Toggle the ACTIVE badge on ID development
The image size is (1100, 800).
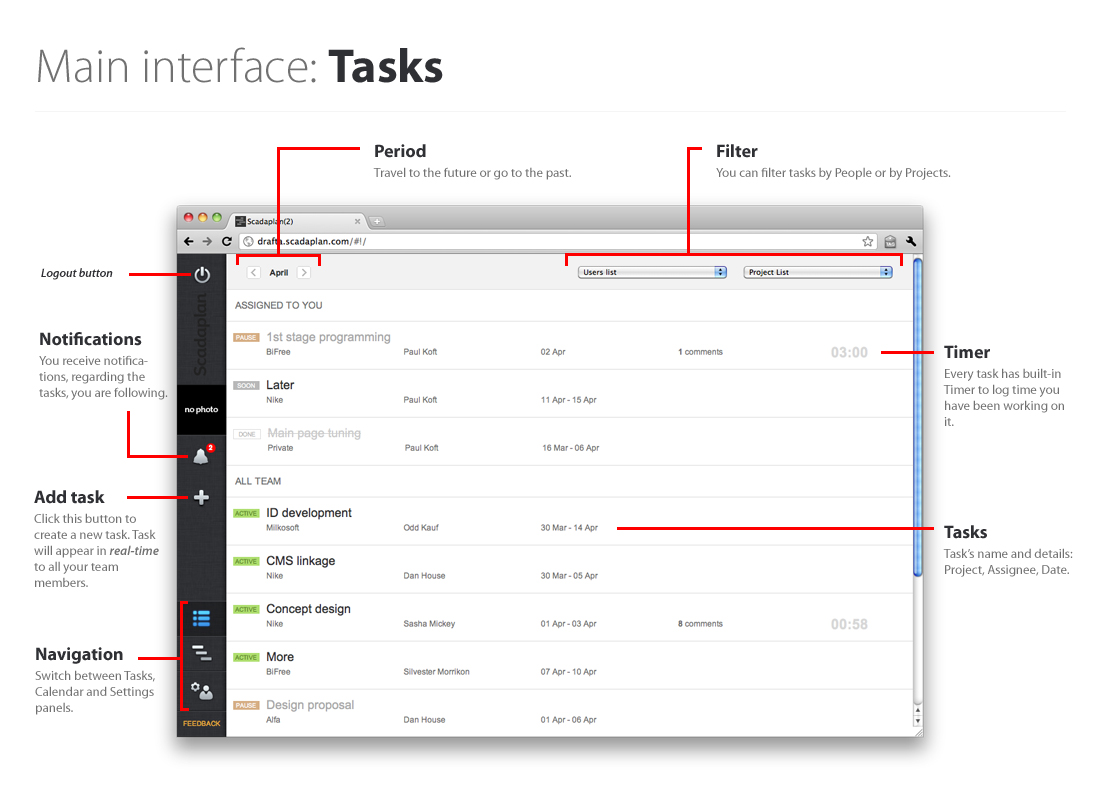click(246, 512)
